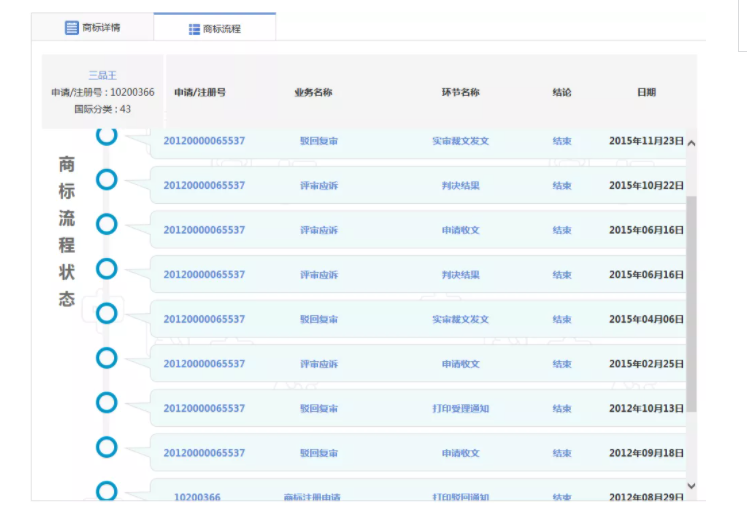The image size is (747, 519).
Task: Click the 日期 column header
Action: coord(646,93)
